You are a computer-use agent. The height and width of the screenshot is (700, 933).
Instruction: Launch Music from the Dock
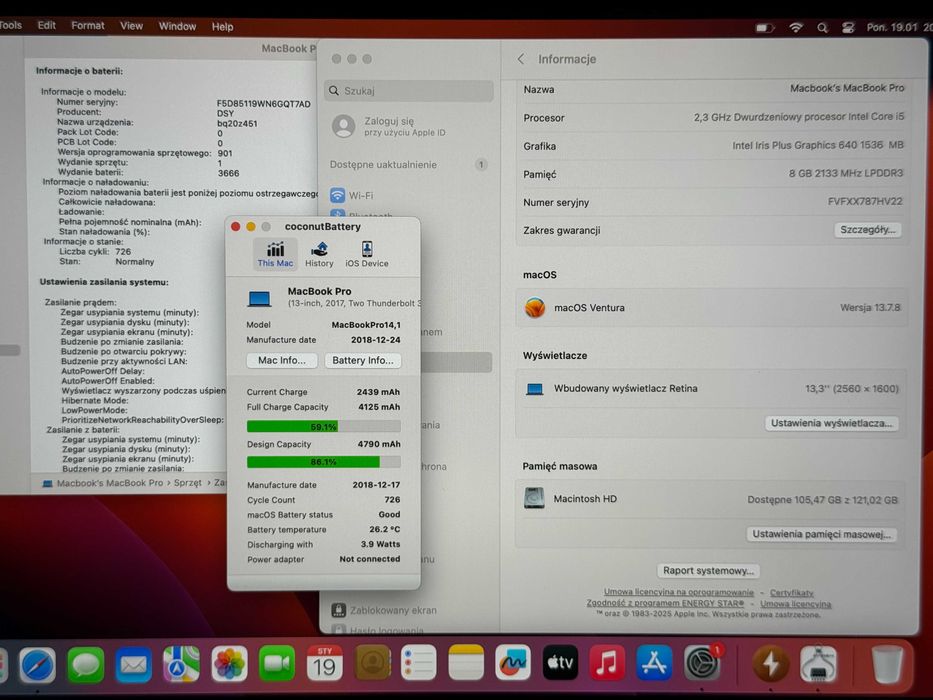607,662
